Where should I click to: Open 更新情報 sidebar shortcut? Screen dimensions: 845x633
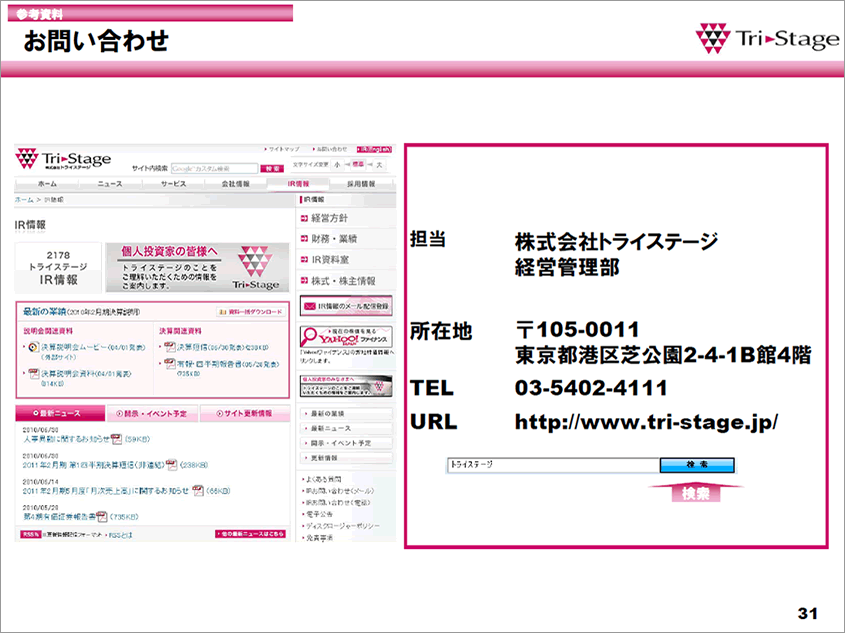347,458
